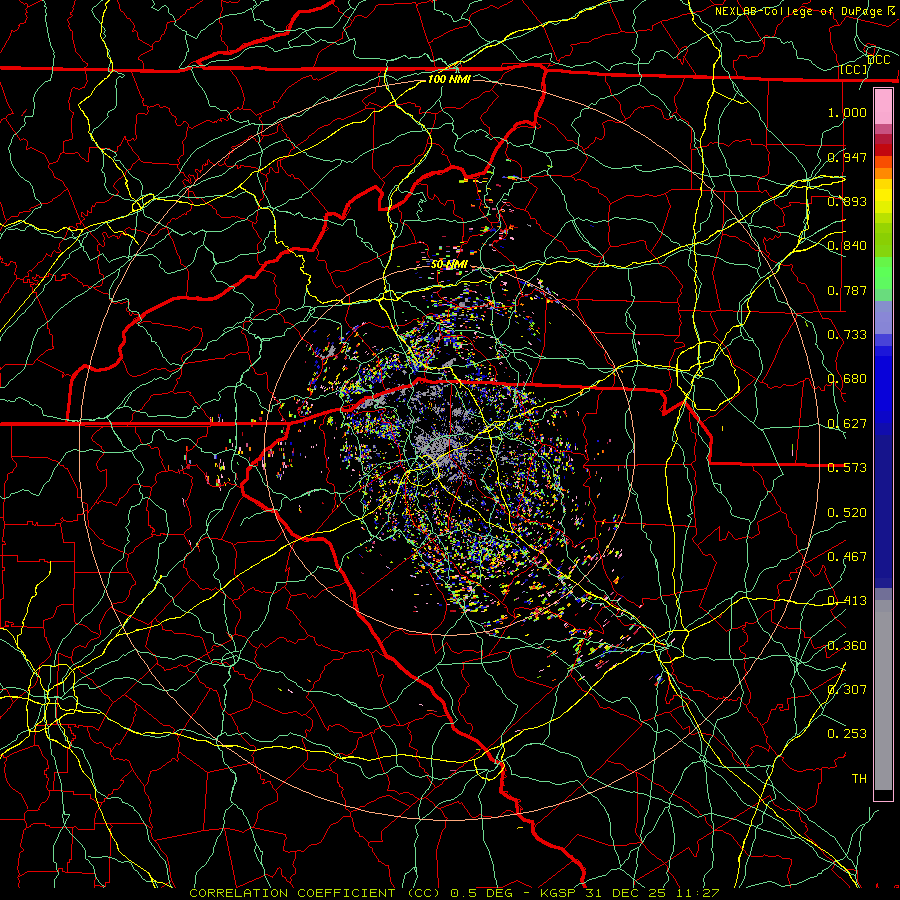Click the 0.733 legend value

click(847, 335)
